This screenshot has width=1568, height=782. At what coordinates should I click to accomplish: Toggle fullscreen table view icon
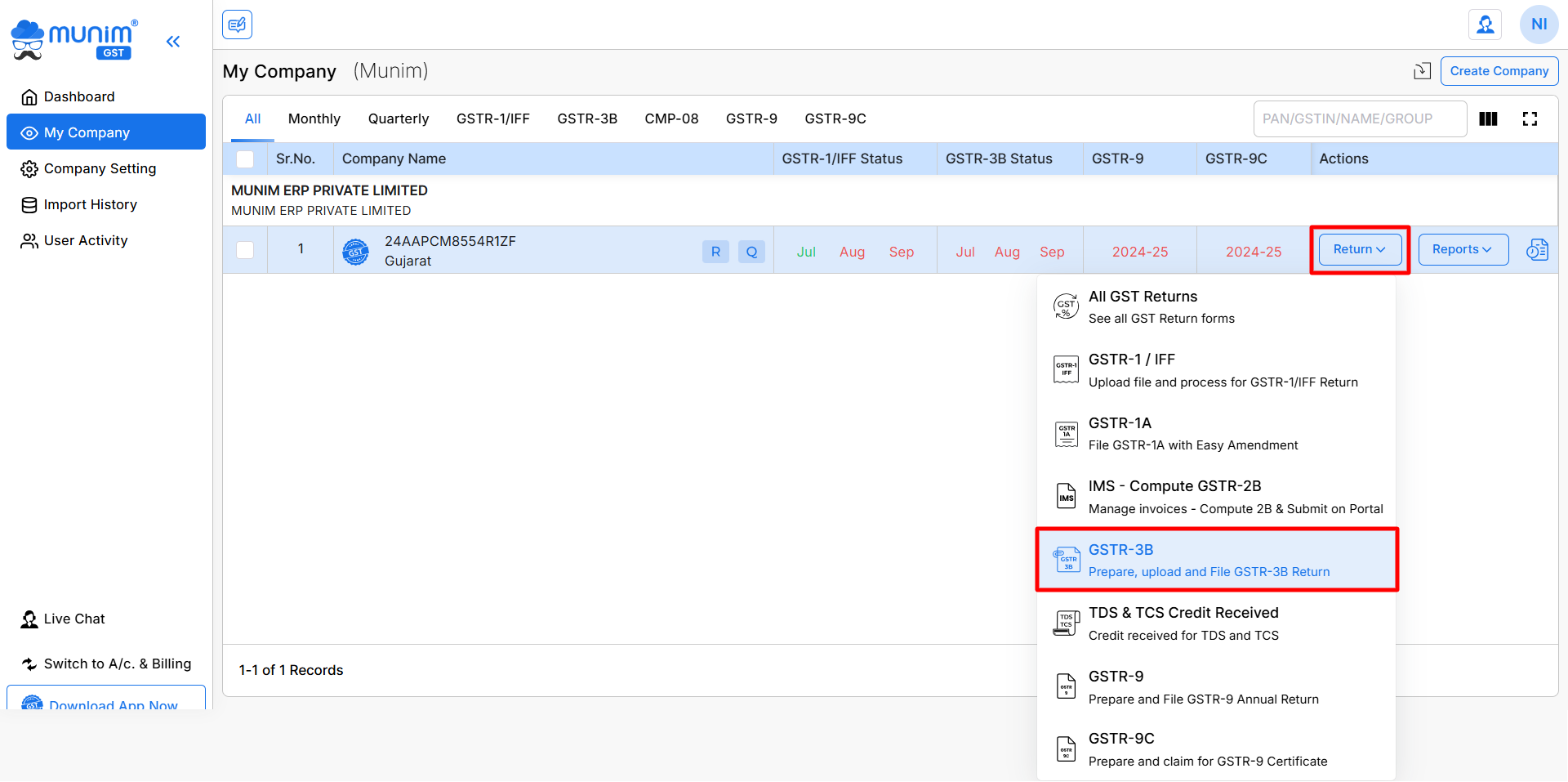[1530, 119]
